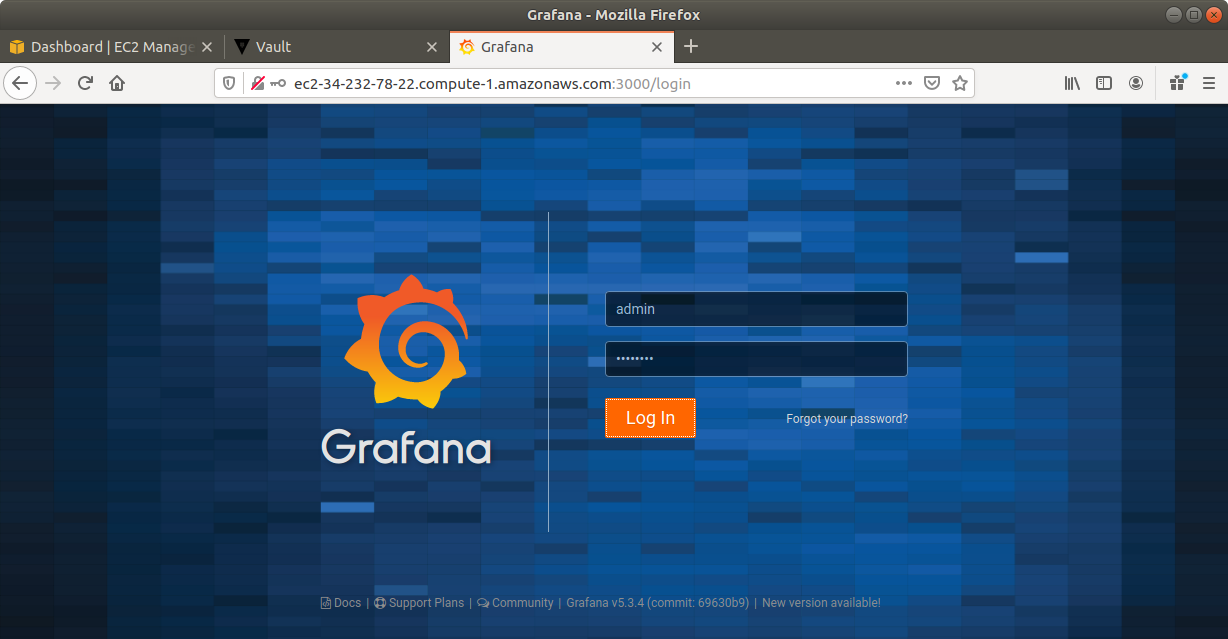Close the Firefox window
The height and width of the screenshot is (639, 1228).
[x=1212, y=15]
